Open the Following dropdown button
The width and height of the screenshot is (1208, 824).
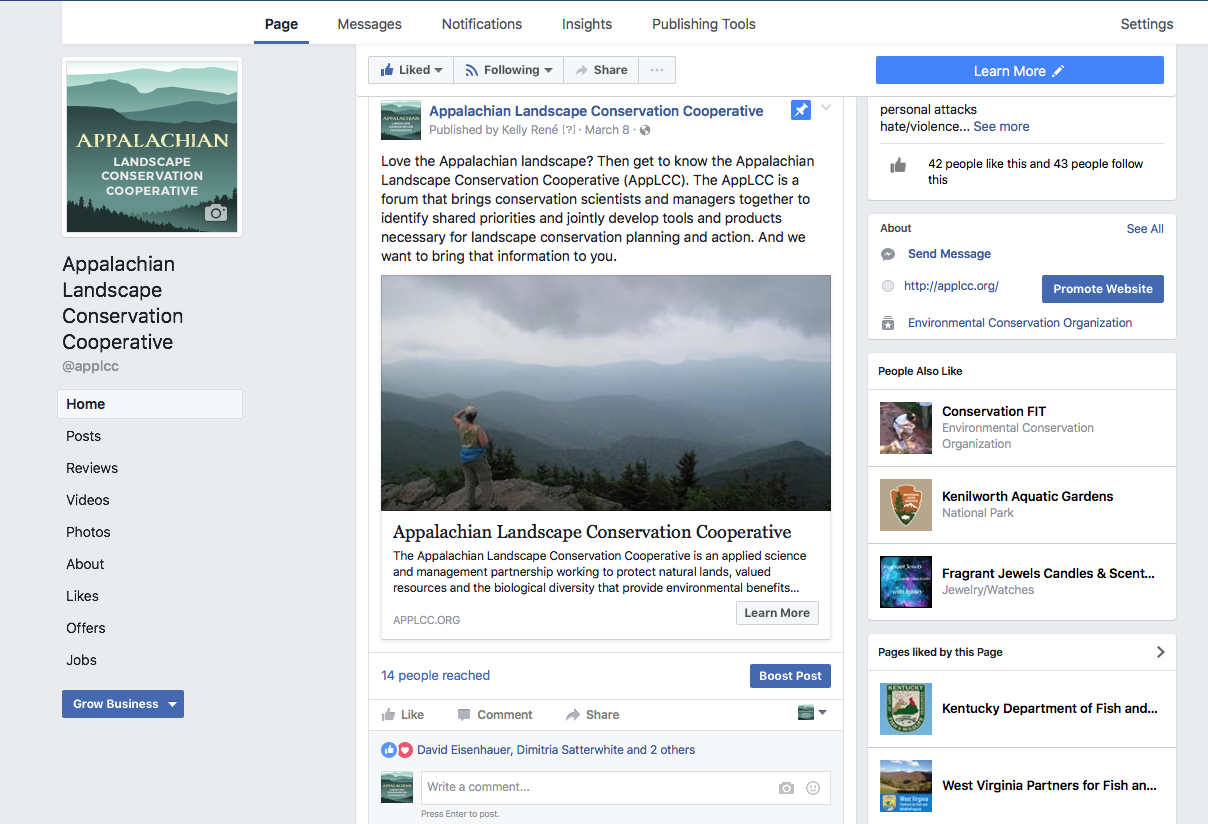click(x=509, y=70)
